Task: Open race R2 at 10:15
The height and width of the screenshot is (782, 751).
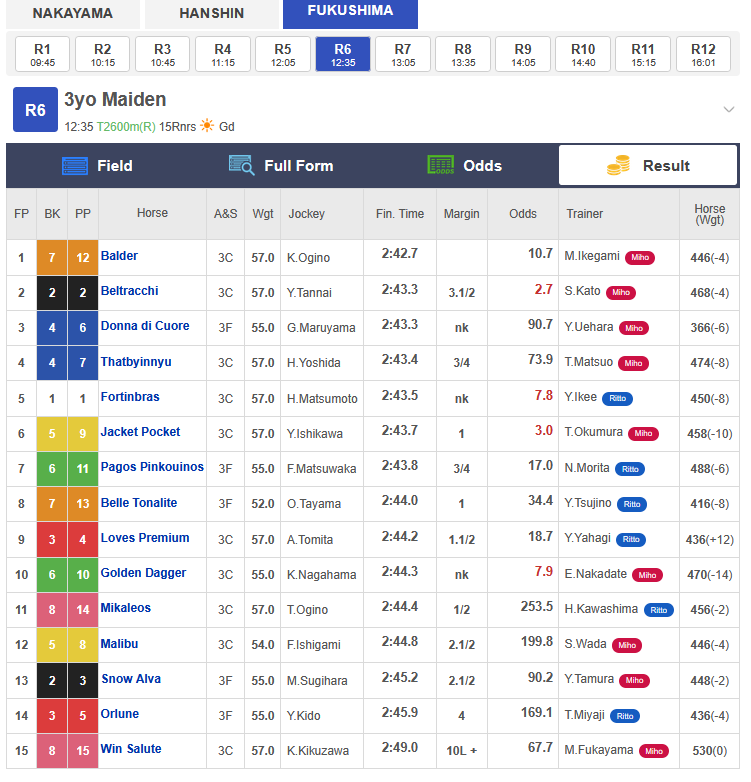Action: [x=103, y=54]
